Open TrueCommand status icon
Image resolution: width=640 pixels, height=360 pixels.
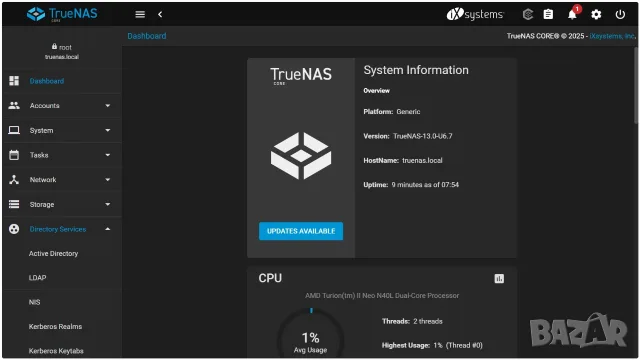pyautogui.click(x=528, y=15)
